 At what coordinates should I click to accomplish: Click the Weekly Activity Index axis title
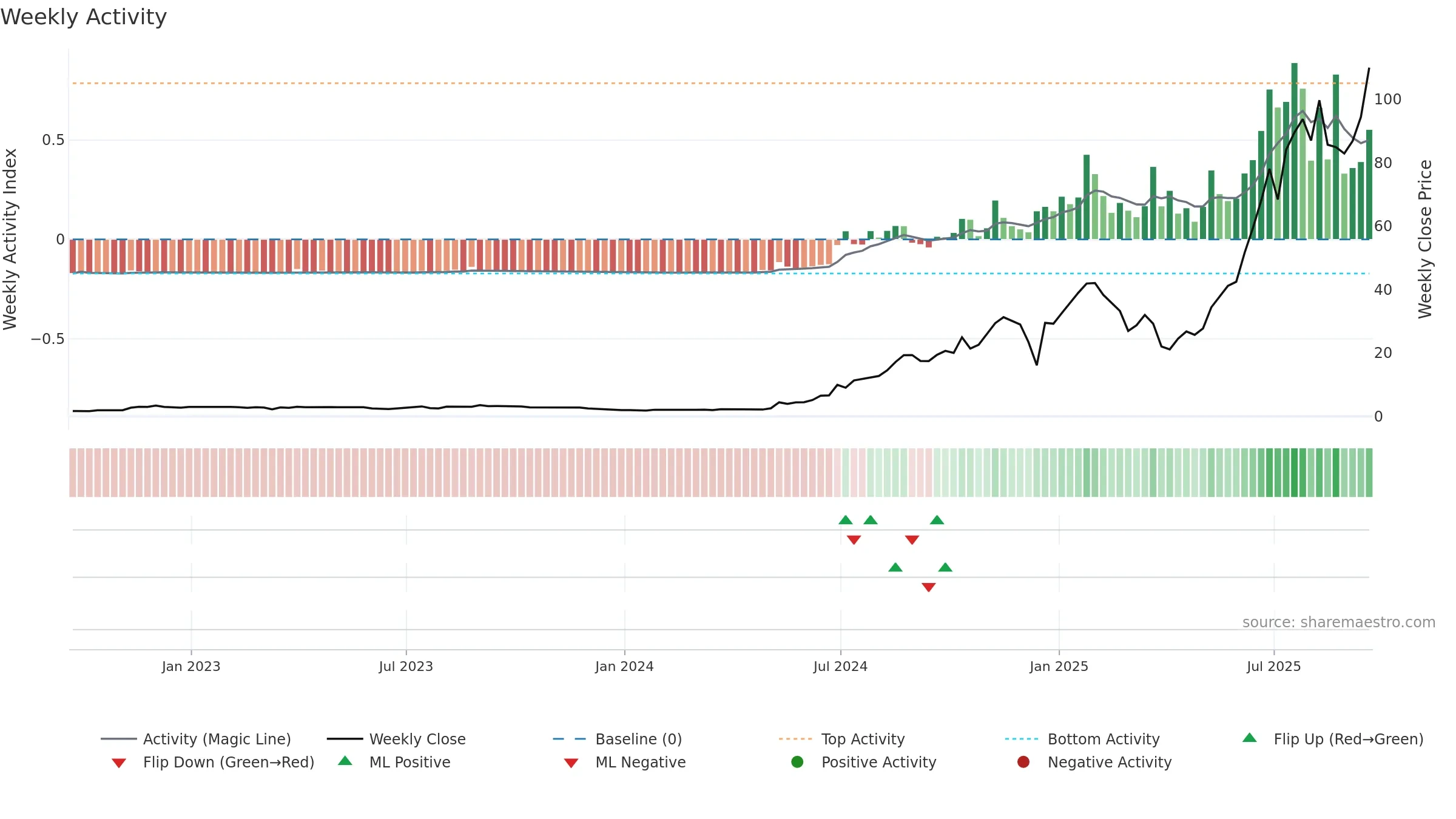coord(10,239)
